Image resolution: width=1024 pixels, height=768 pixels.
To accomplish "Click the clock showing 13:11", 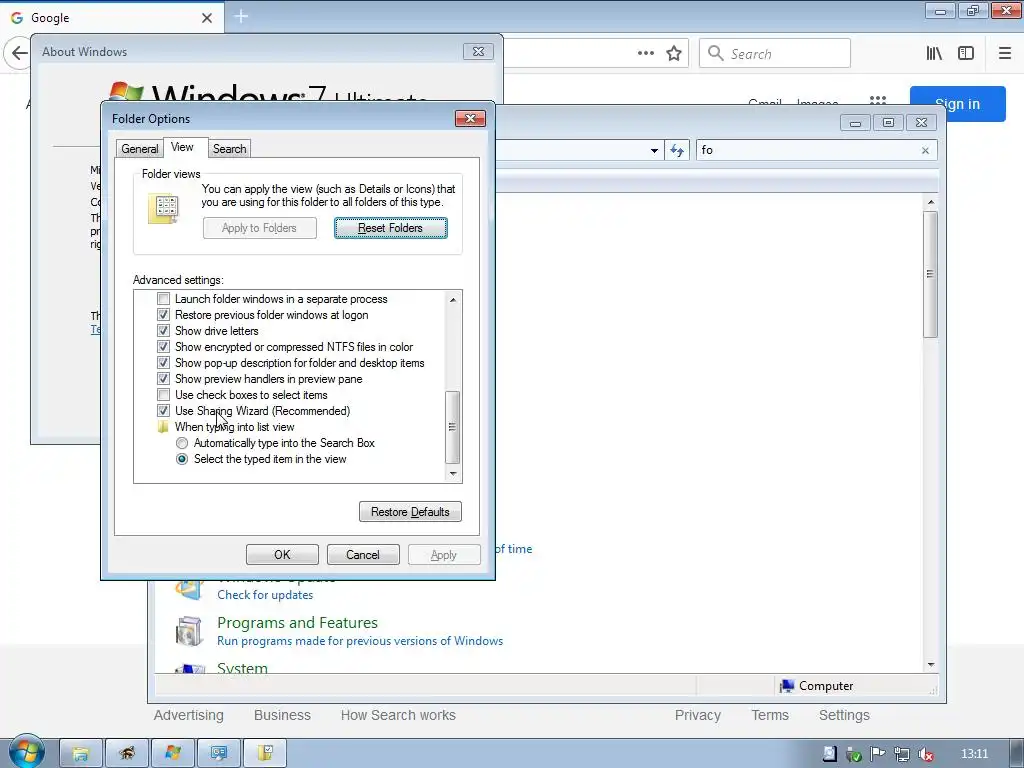I will click(x=974, y=754).
